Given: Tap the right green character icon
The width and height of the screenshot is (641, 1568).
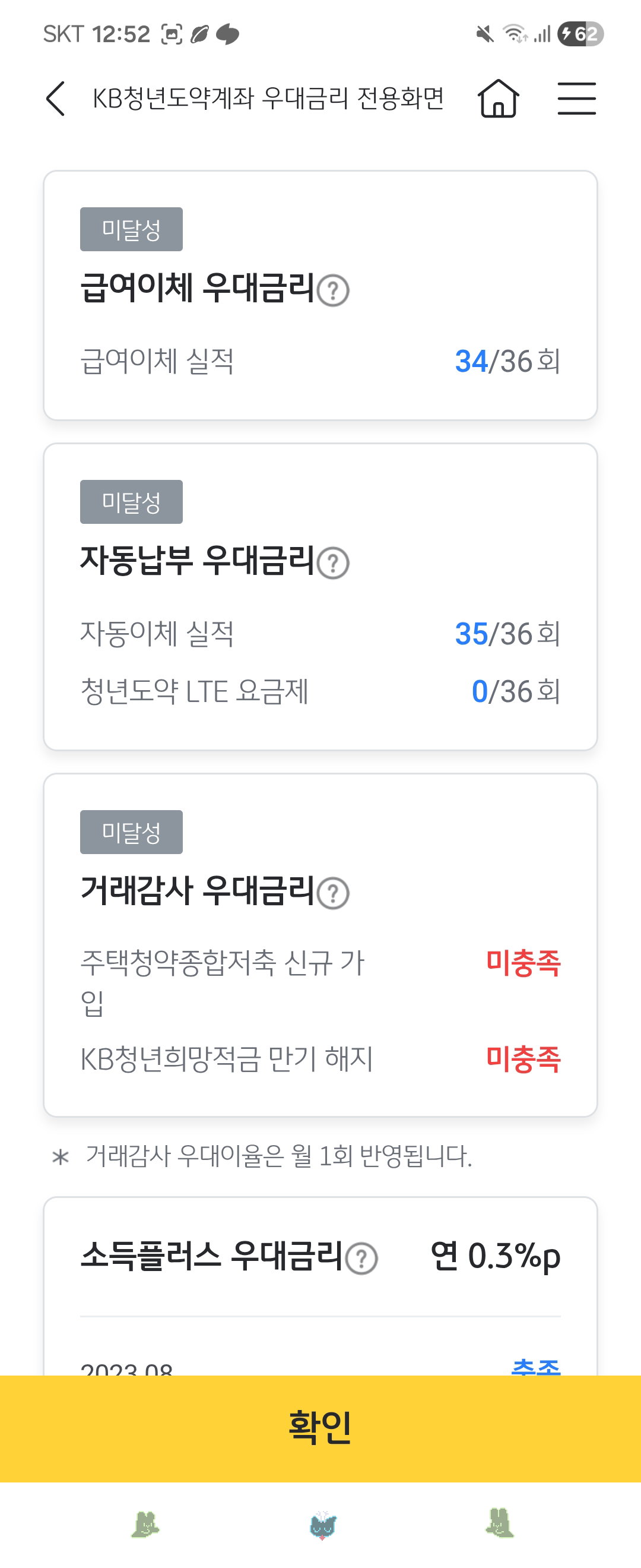Looking at the screenshot, I should tap(500, 1523).
